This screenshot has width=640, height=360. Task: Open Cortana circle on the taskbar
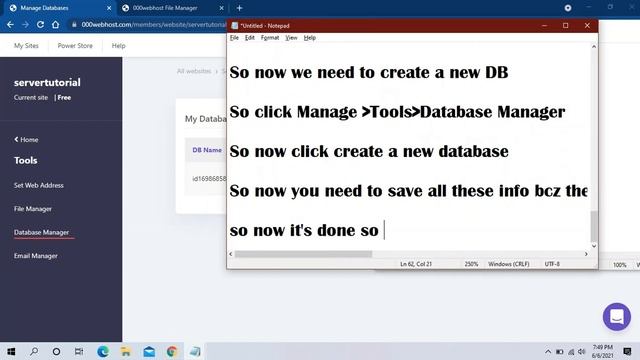(56, 351)
